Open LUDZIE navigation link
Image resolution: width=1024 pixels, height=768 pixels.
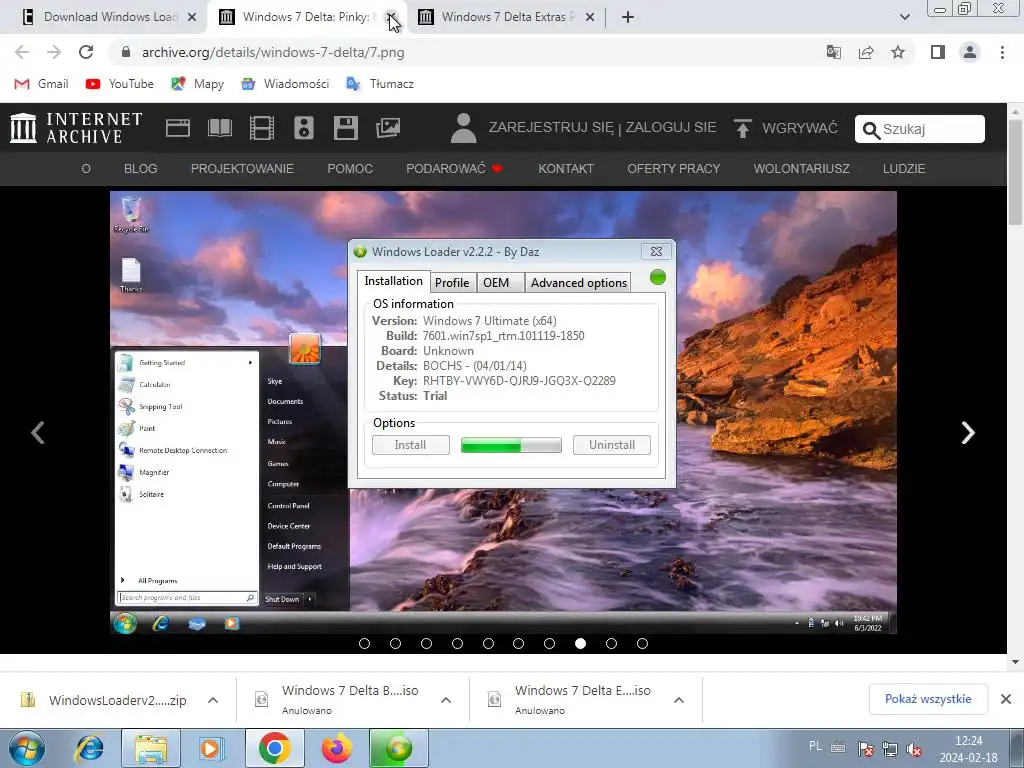[904, 168]
